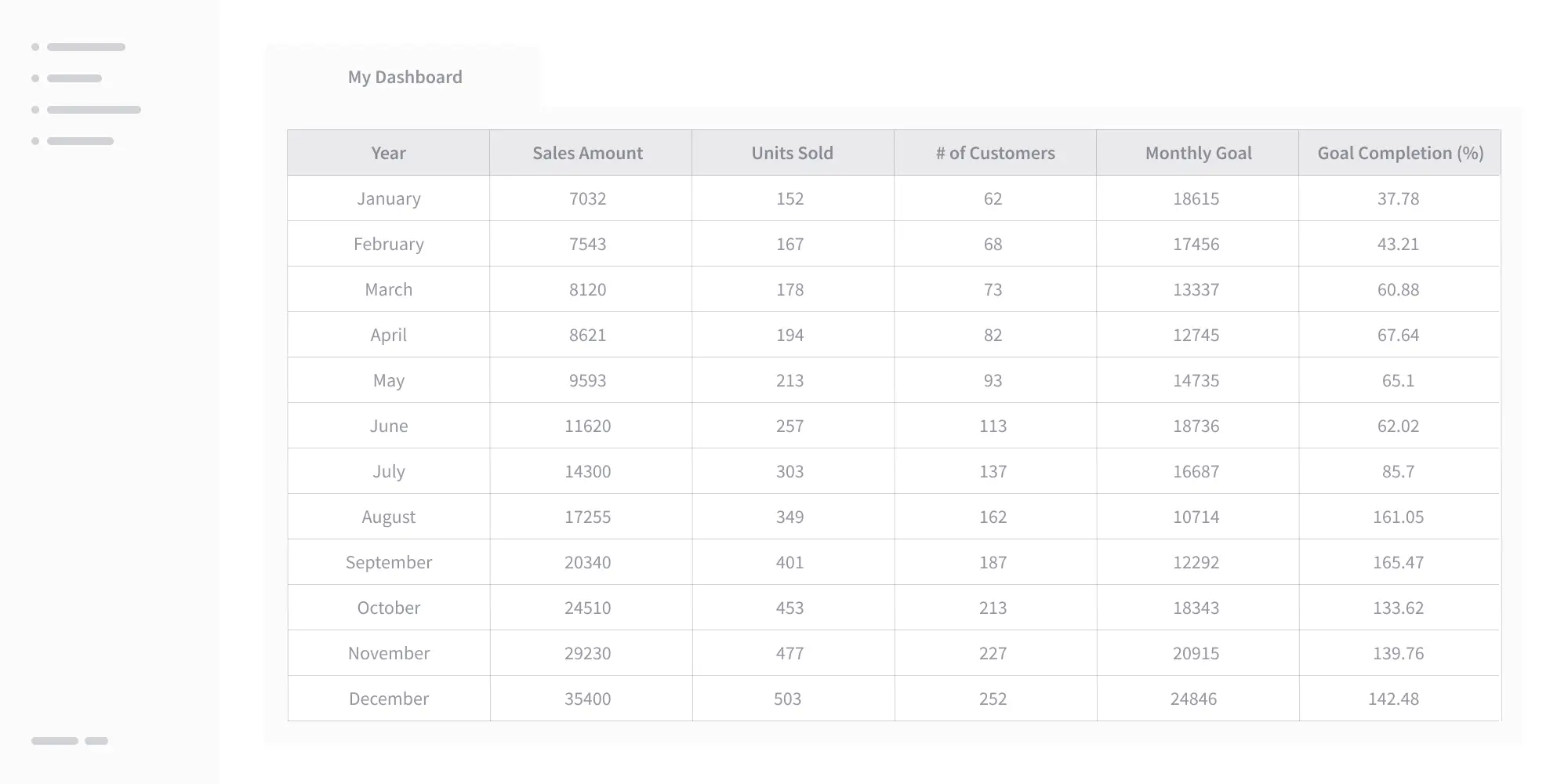Open the My Dashboard tab
This screenshot has width=1568, height=784.
pos(405,77)
